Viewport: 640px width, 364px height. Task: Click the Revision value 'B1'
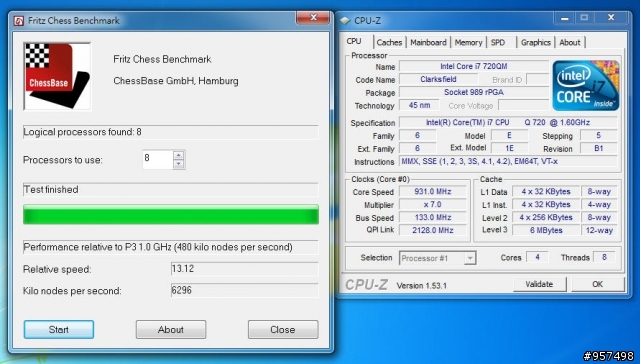point(599,148)
